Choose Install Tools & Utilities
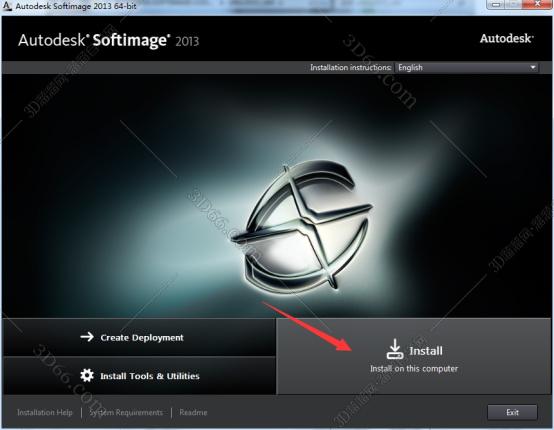Screen dimensions: 554x430 coord(139,376)
